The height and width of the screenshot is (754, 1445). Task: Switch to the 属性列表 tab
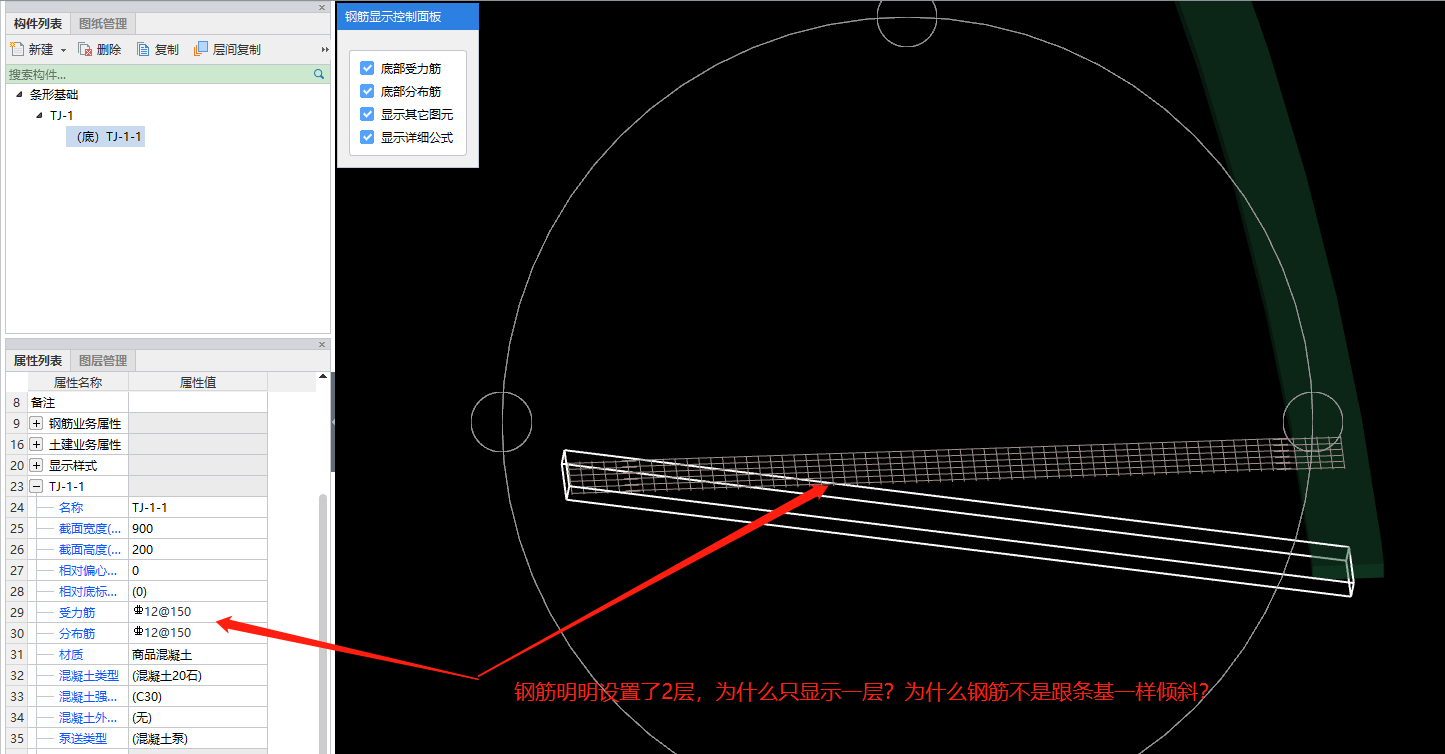click(x=38, y=360)
